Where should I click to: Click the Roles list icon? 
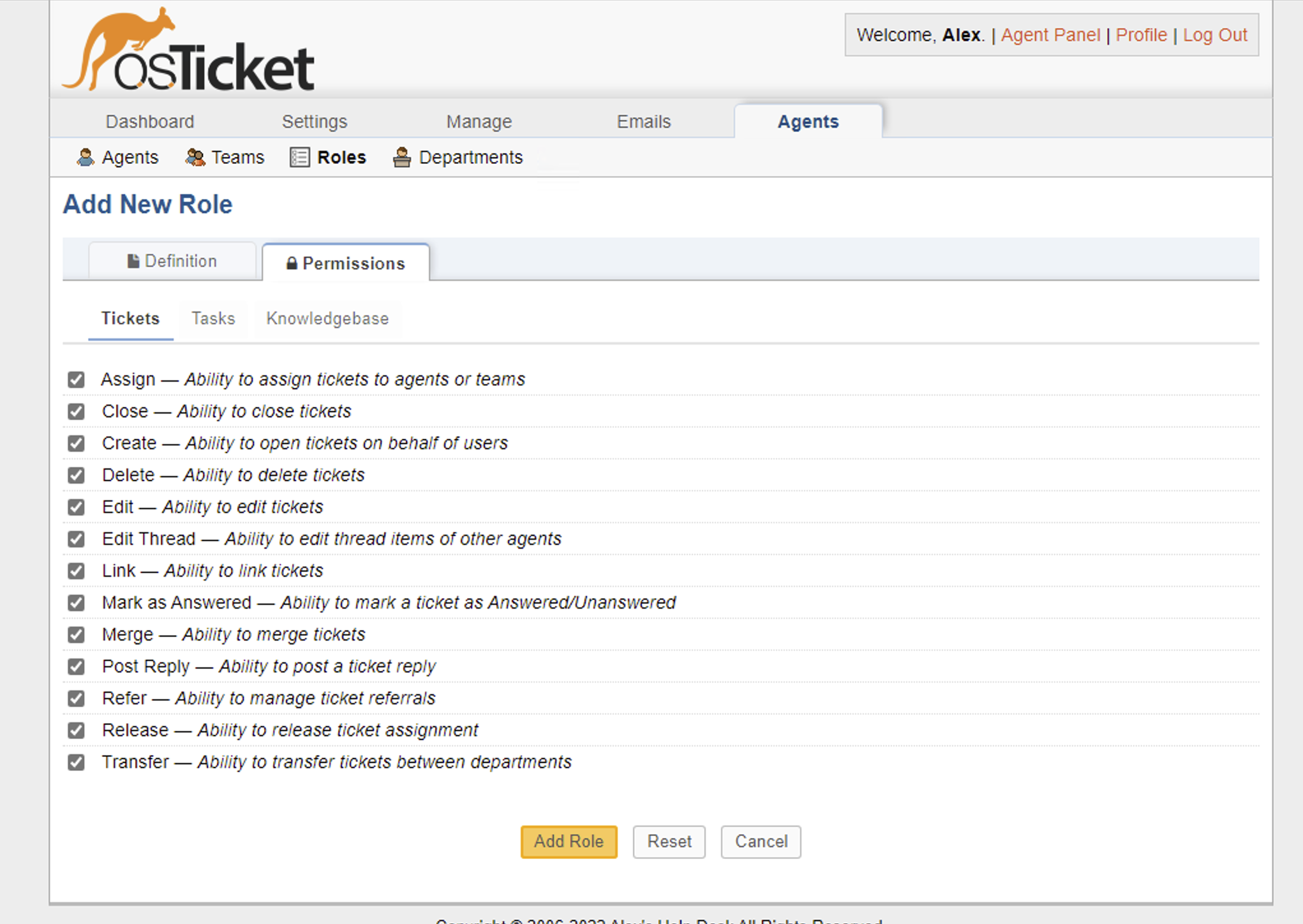[x=299, y=157]
